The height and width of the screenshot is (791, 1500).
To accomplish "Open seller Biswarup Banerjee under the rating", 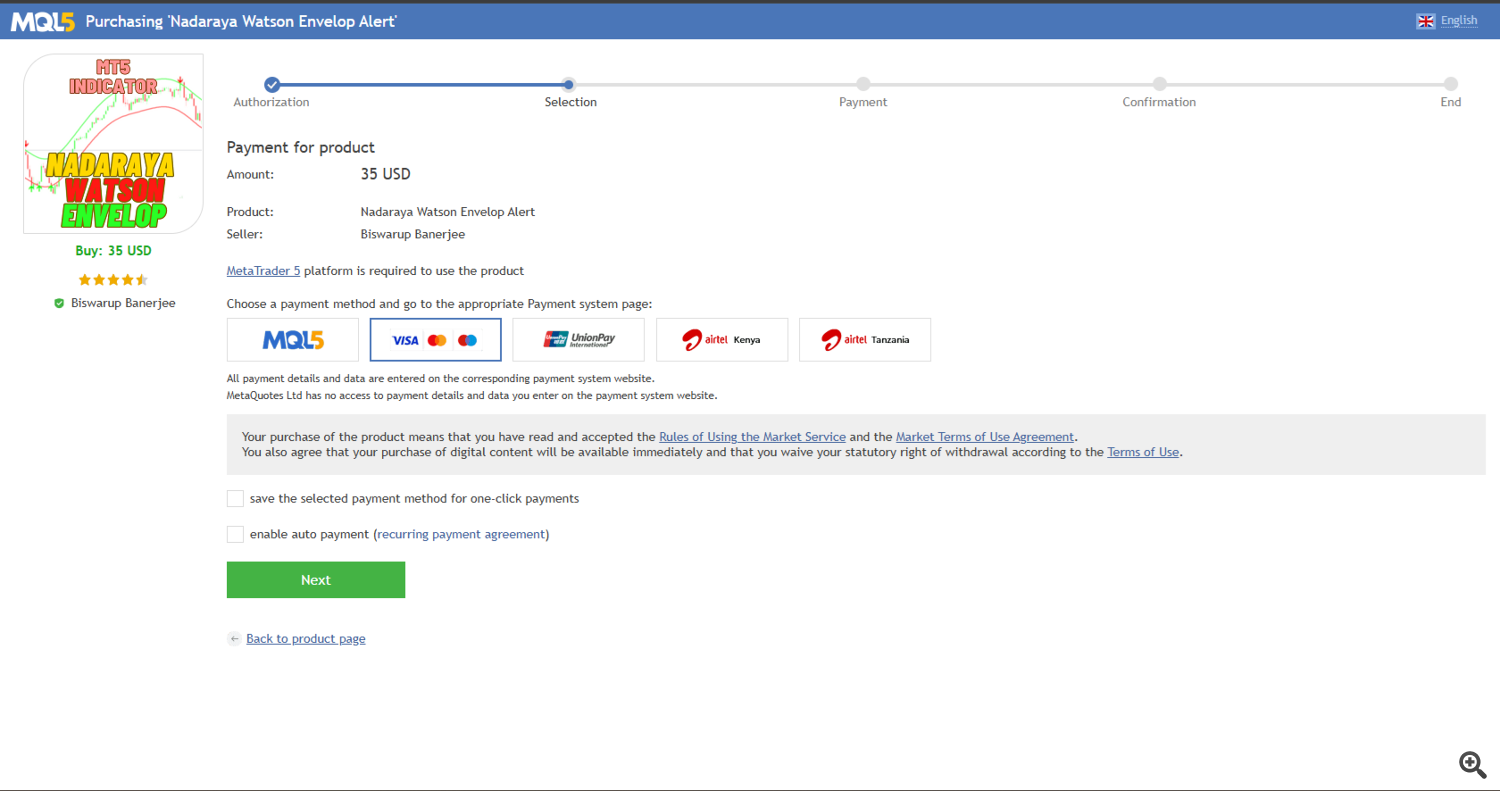I will (123, 303).
